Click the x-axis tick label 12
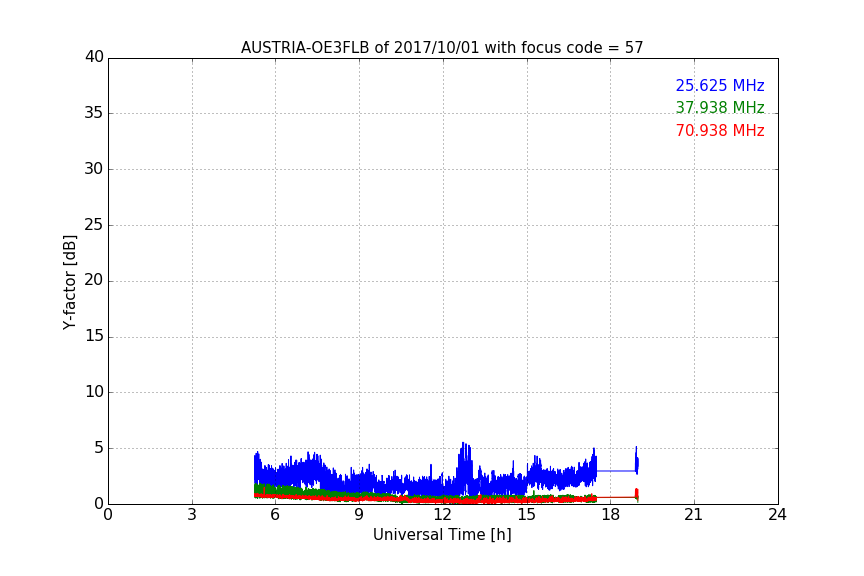This screenshot has width=864, height=576. (443, 515)
